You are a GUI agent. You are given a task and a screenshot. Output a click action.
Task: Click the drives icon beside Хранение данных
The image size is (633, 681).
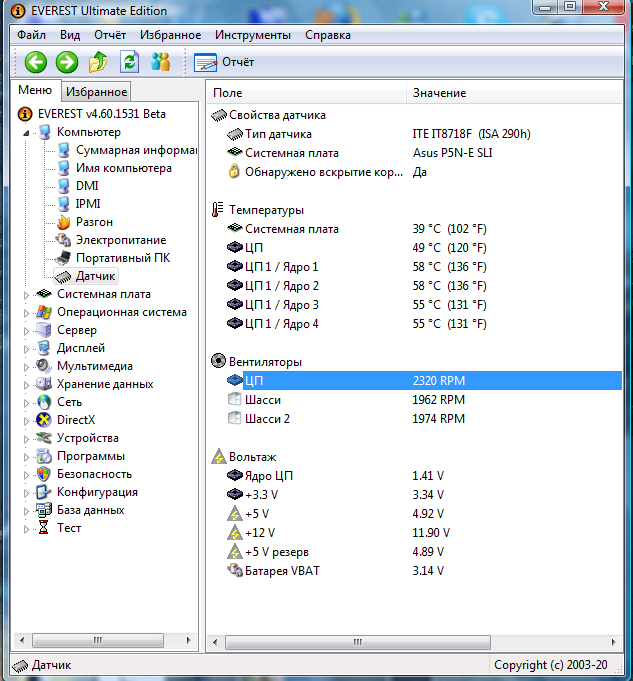click(x=44, y=384)
